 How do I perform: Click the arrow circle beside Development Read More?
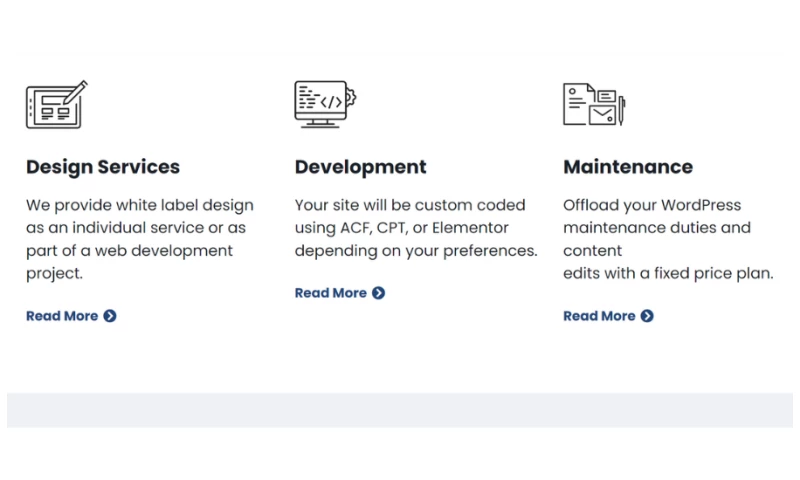tap(379, 293)
